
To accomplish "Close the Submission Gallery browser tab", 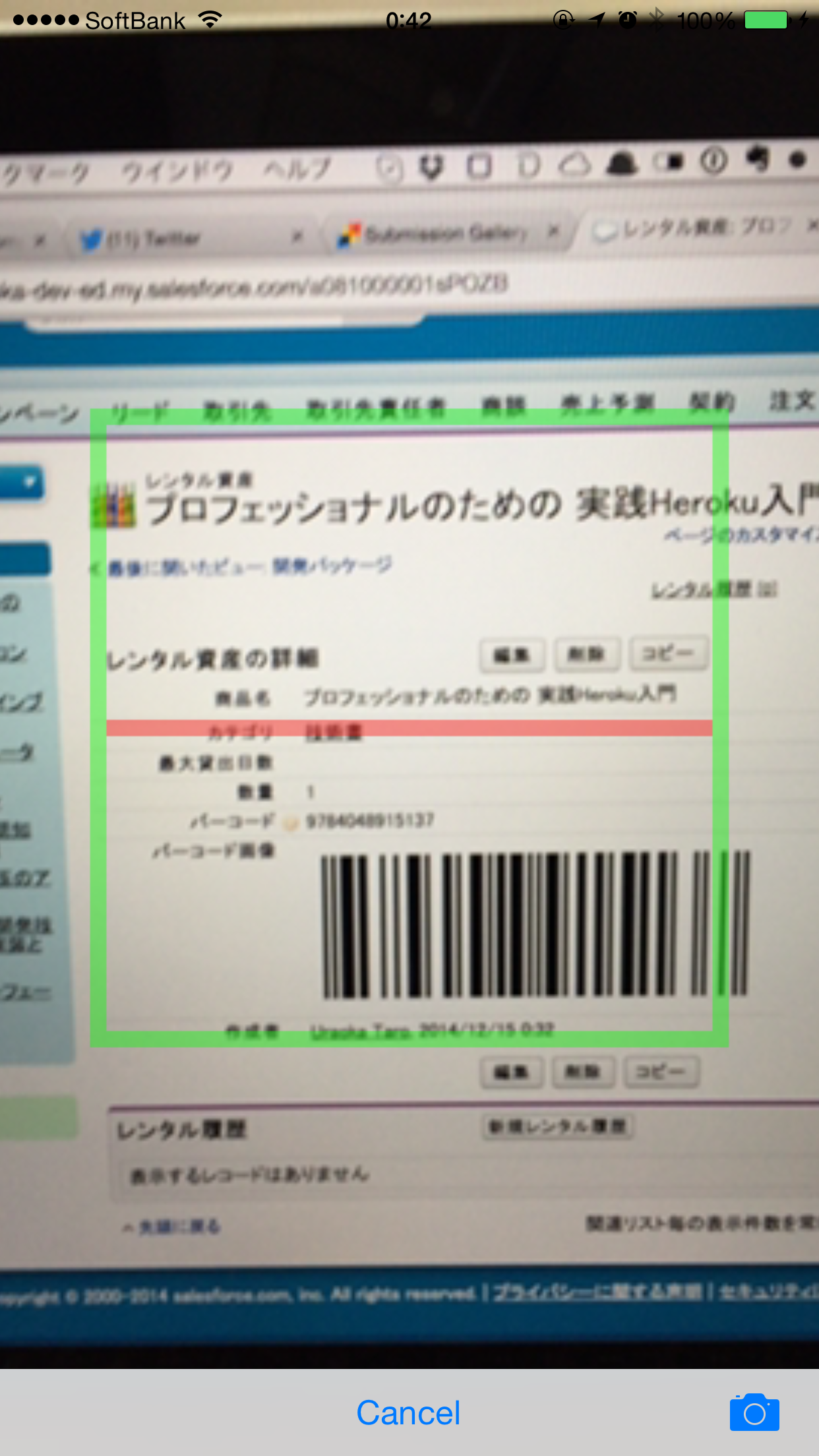I will coord(553,230).
